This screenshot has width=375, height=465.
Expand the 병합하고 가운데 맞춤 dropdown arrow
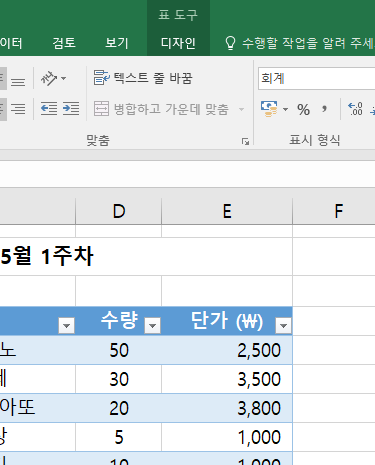coord(242,109)
